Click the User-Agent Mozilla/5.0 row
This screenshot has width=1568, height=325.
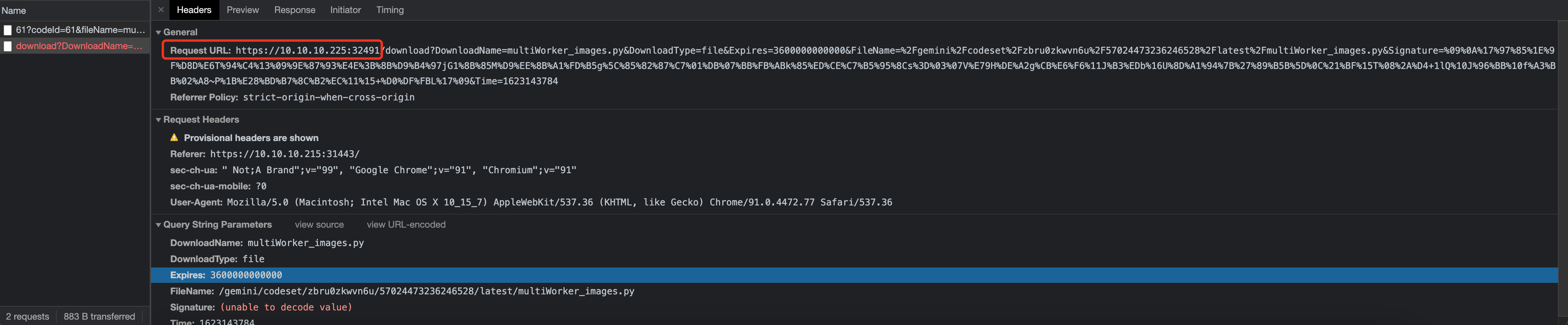tap(531, 202)
